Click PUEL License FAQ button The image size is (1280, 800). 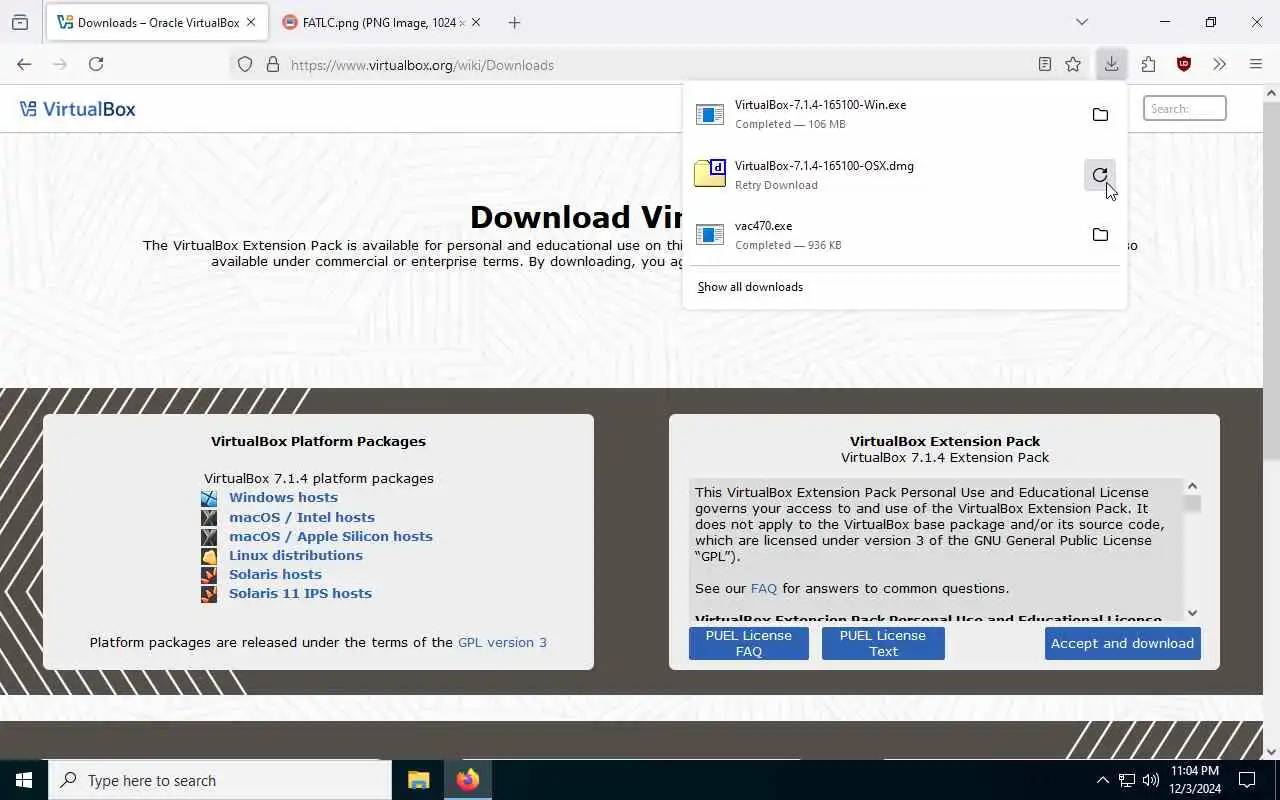749,643
